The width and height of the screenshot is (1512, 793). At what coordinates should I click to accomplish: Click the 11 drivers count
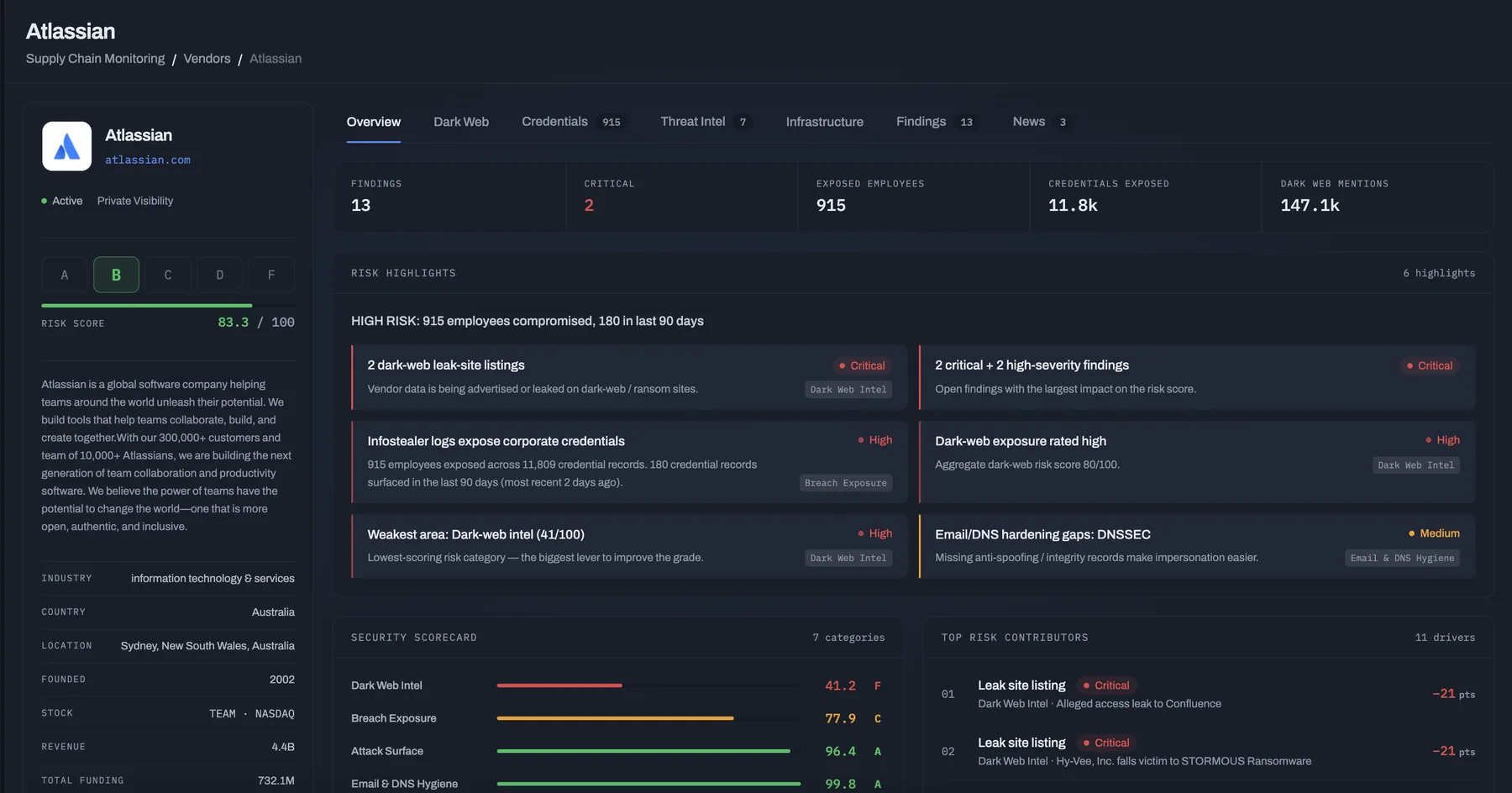(1445, 638)
